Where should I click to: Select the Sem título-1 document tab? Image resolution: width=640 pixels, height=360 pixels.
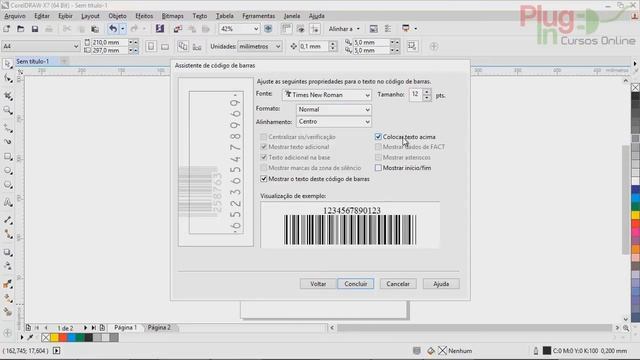point(33,61)
